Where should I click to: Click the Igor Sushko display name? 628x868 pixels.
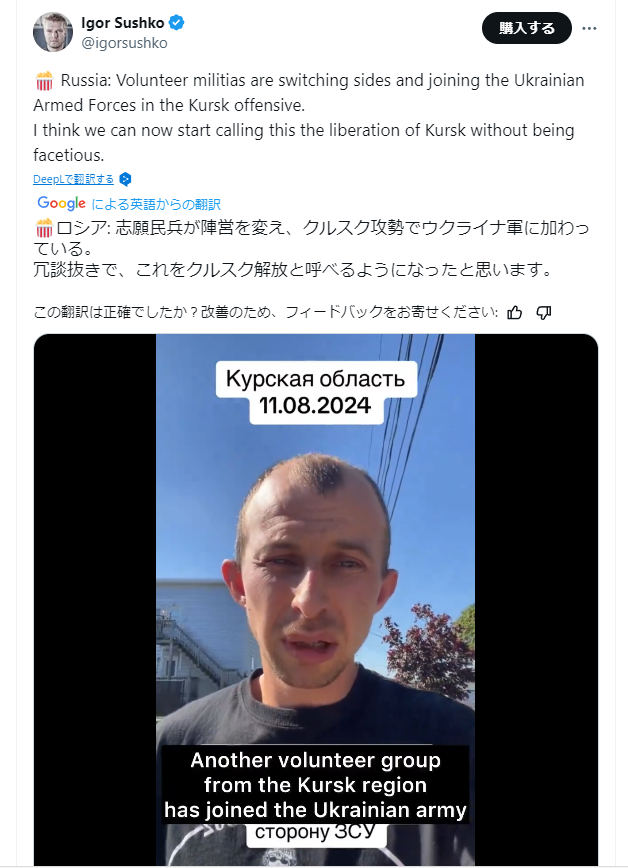[122, 23]
